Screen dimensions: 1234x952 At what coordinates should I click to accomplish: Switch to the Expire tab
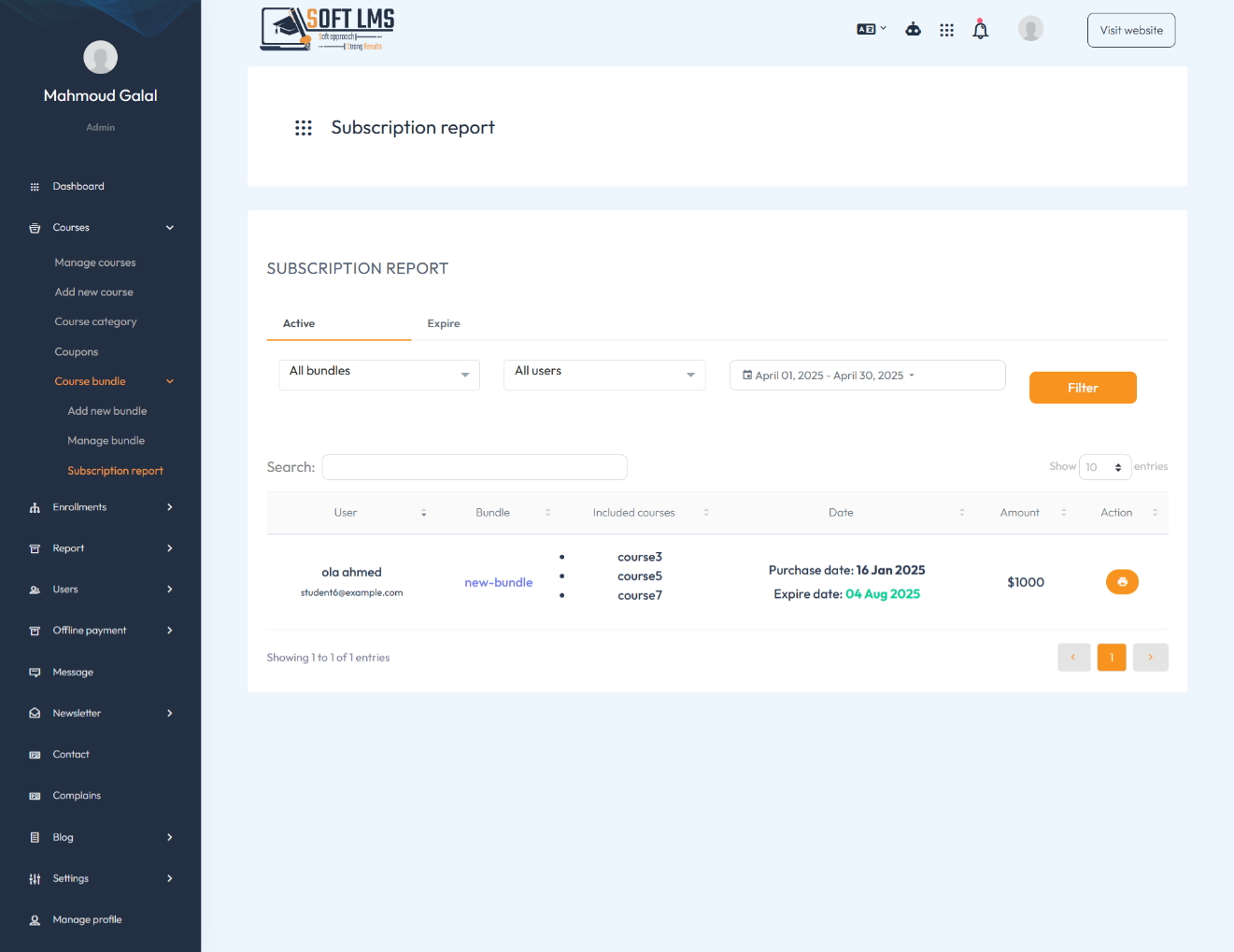click(x=444, y=324)
